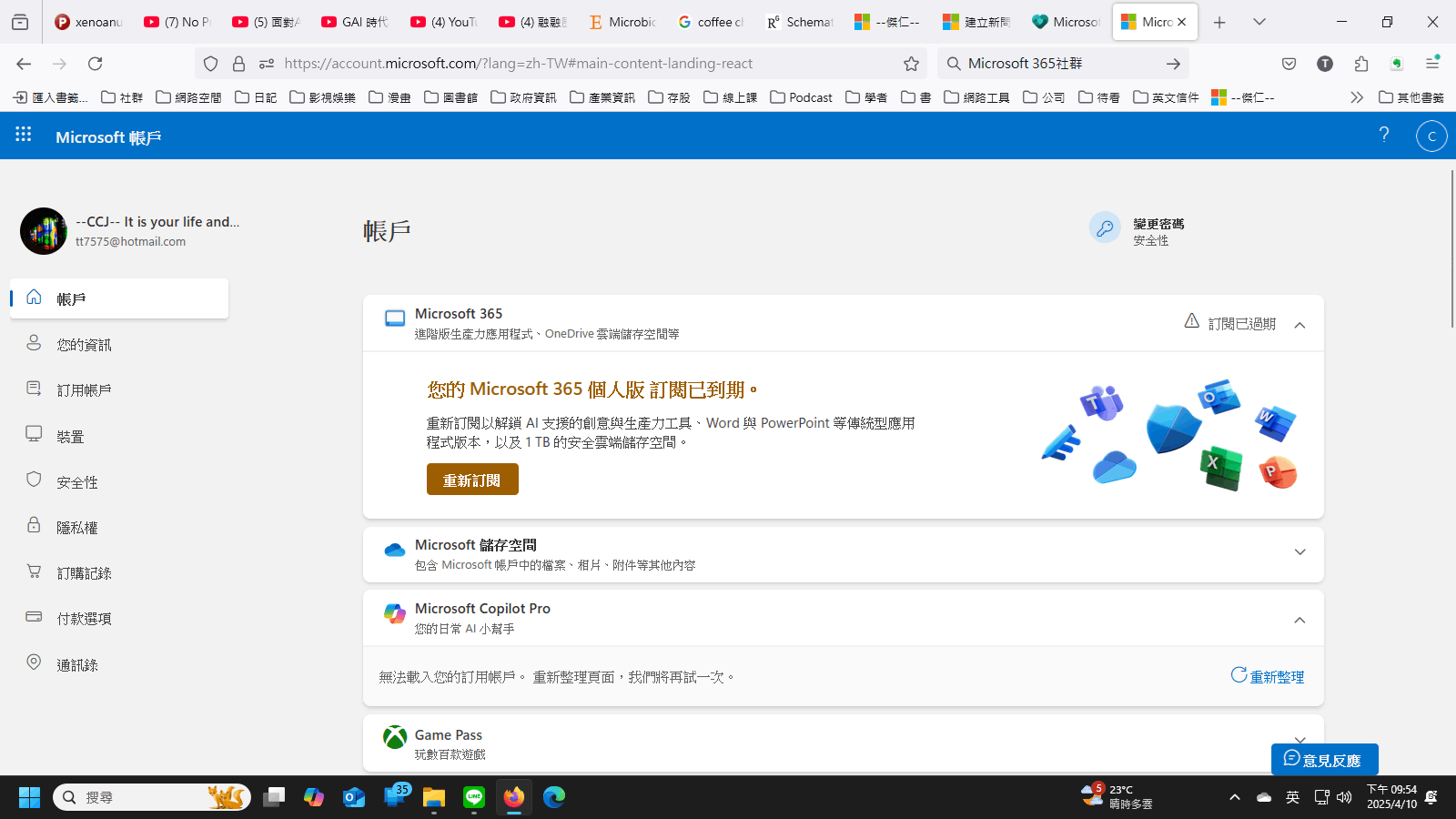
Task: Open the Save to Pocket icon
Action: pos(1289,64)
